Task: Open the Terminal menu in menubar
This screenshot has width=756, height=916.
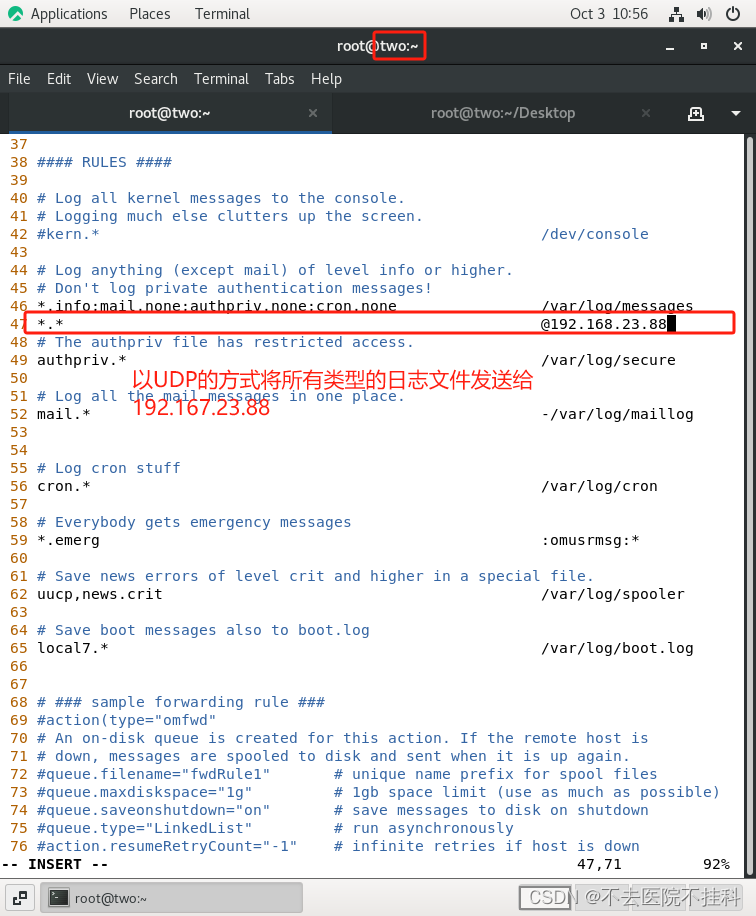Action: coord(221,79)
